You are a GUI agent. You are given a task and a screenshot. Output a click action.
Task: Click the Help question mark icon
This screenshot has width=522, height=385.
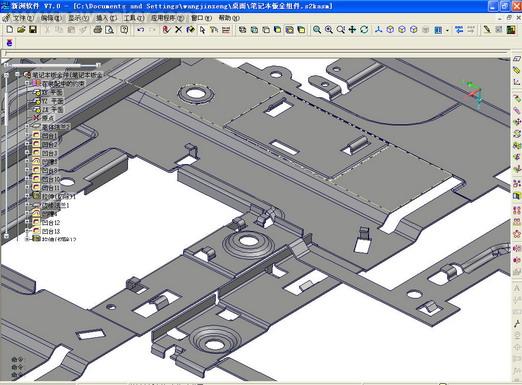pyautogui.click(x=124, y=30)
